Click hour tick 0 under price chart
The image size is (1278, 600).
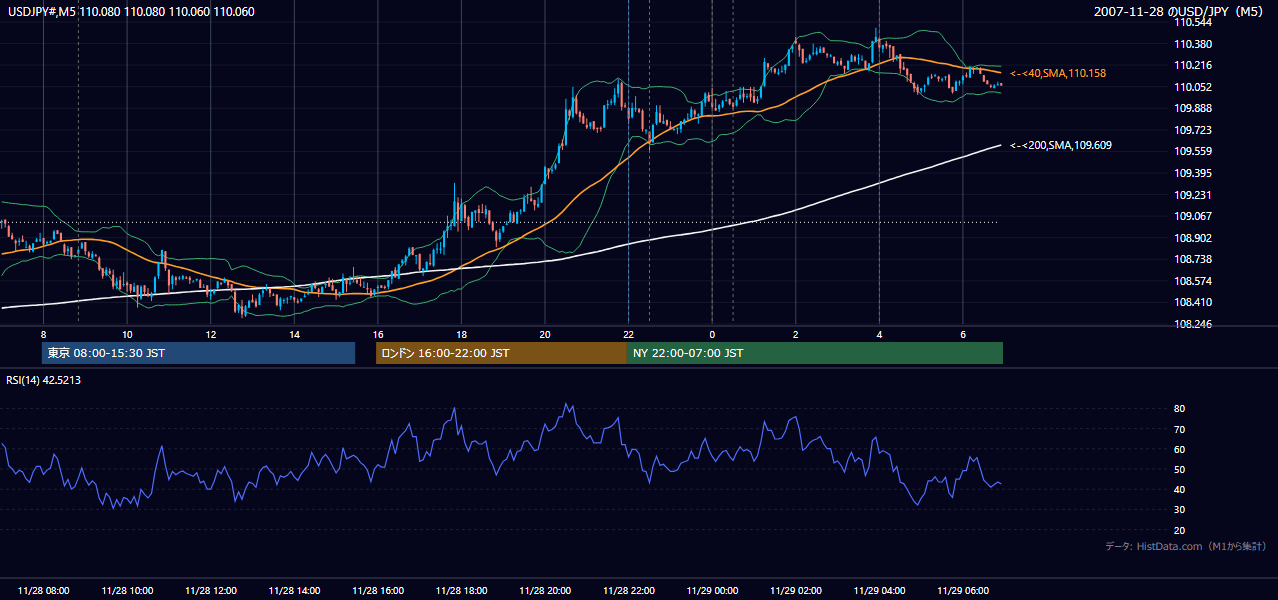pos(712,334)
